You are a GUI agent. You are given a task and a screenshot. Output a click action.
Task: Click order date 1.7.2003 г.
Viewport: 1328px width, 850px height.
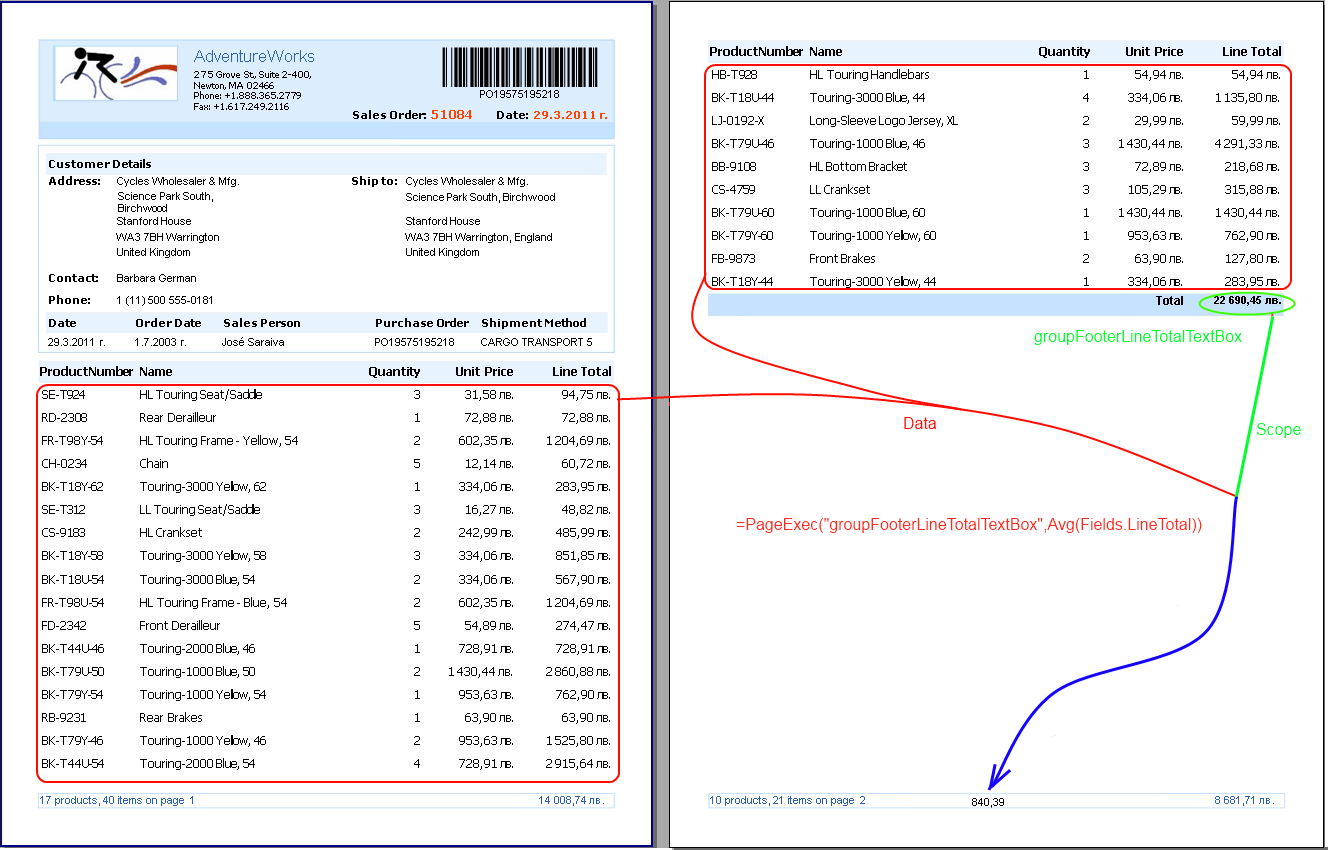[x=161, y=342]
